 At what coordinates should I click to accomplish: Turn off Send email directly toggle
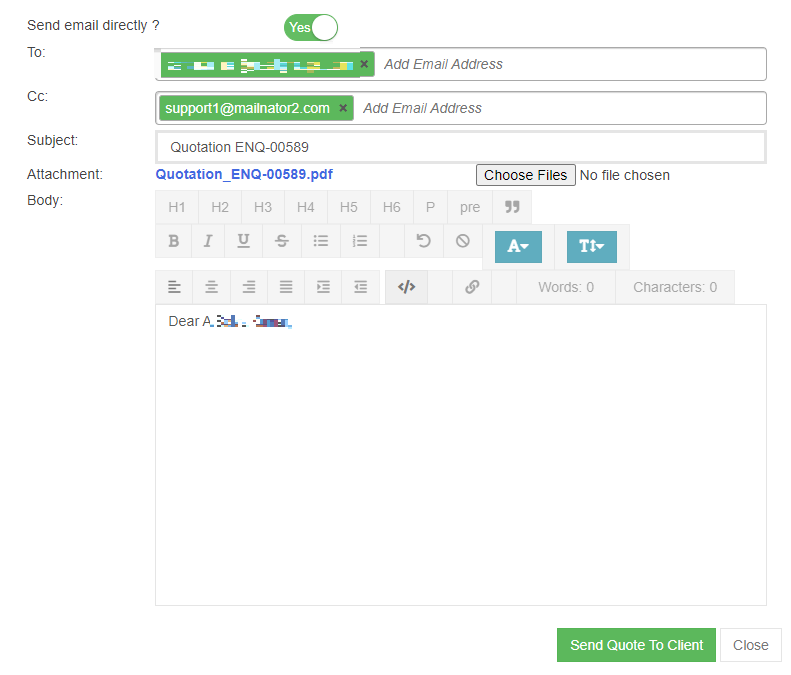[x=311, y=28]
